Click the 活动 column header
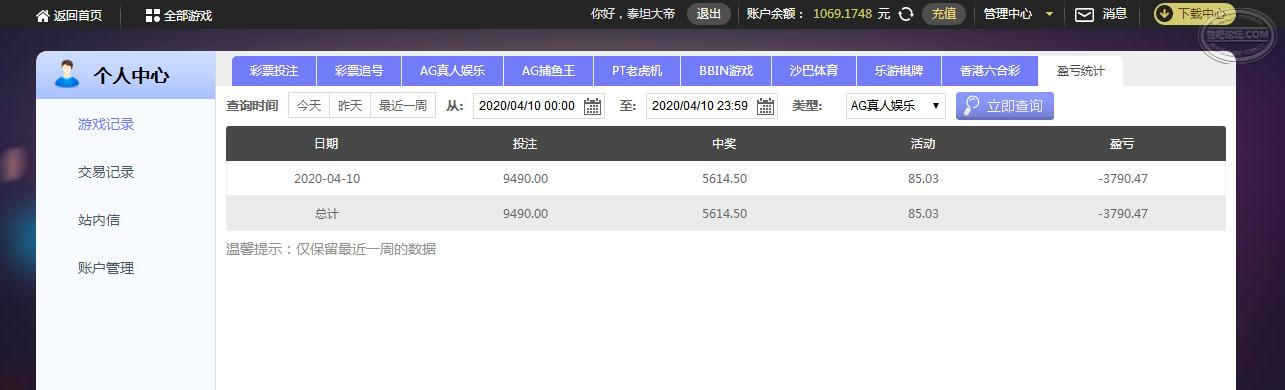1285x390 pixels. [x=923, y=144]
